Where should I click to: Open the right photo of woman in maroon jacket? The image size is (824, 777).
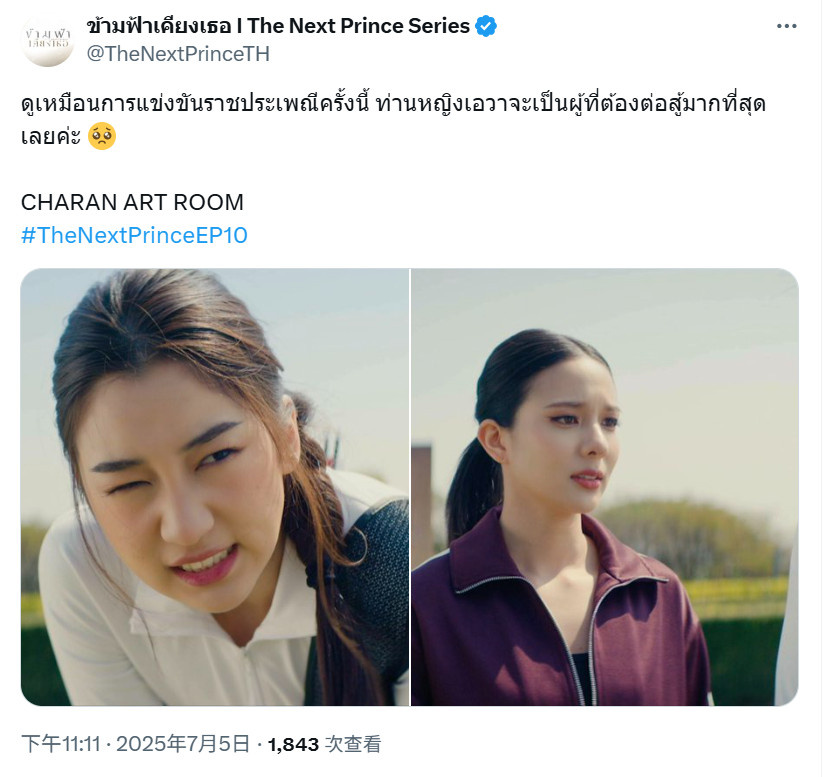[605, 487]
